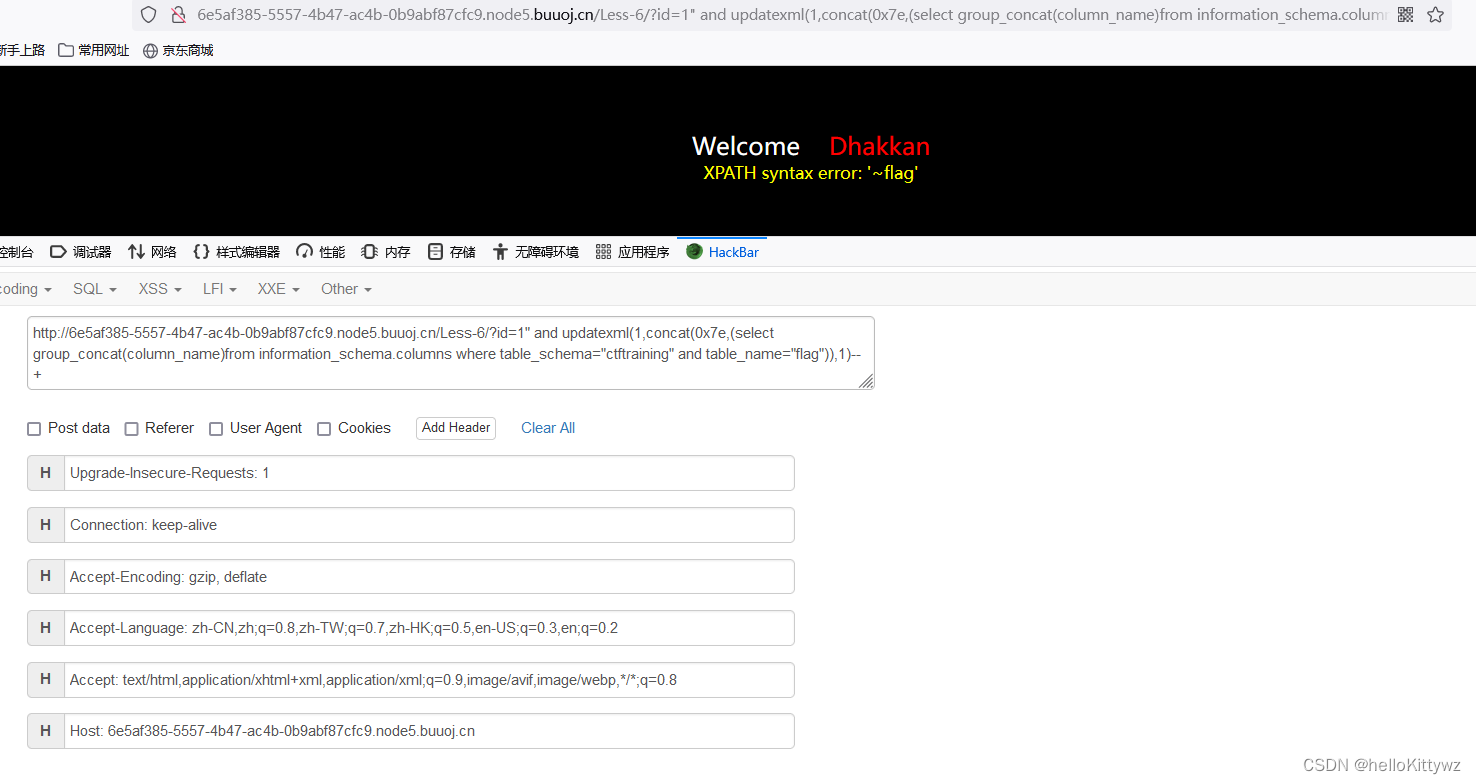Viewport: 1476px width, 784px height.
Task: Click the Accept text/html header field
Action: pyautogui.click(x=429, y=680)
